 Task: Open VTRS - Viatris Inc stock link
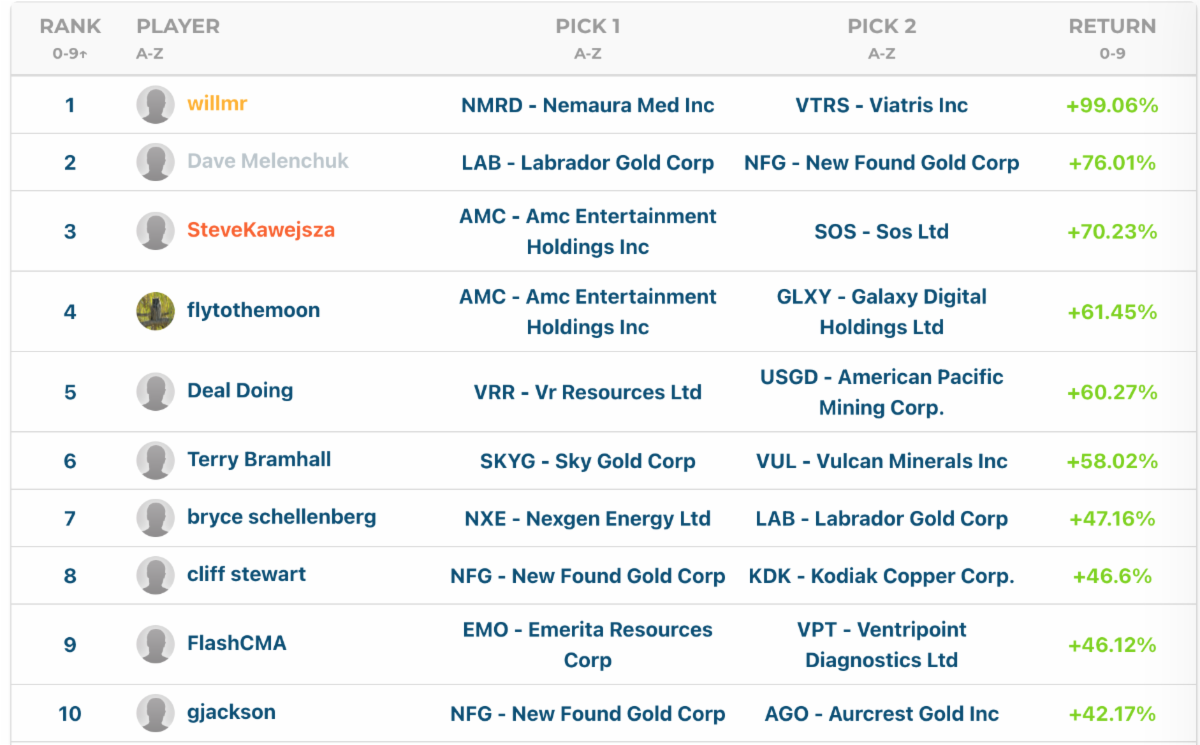[x=881, y=106]
